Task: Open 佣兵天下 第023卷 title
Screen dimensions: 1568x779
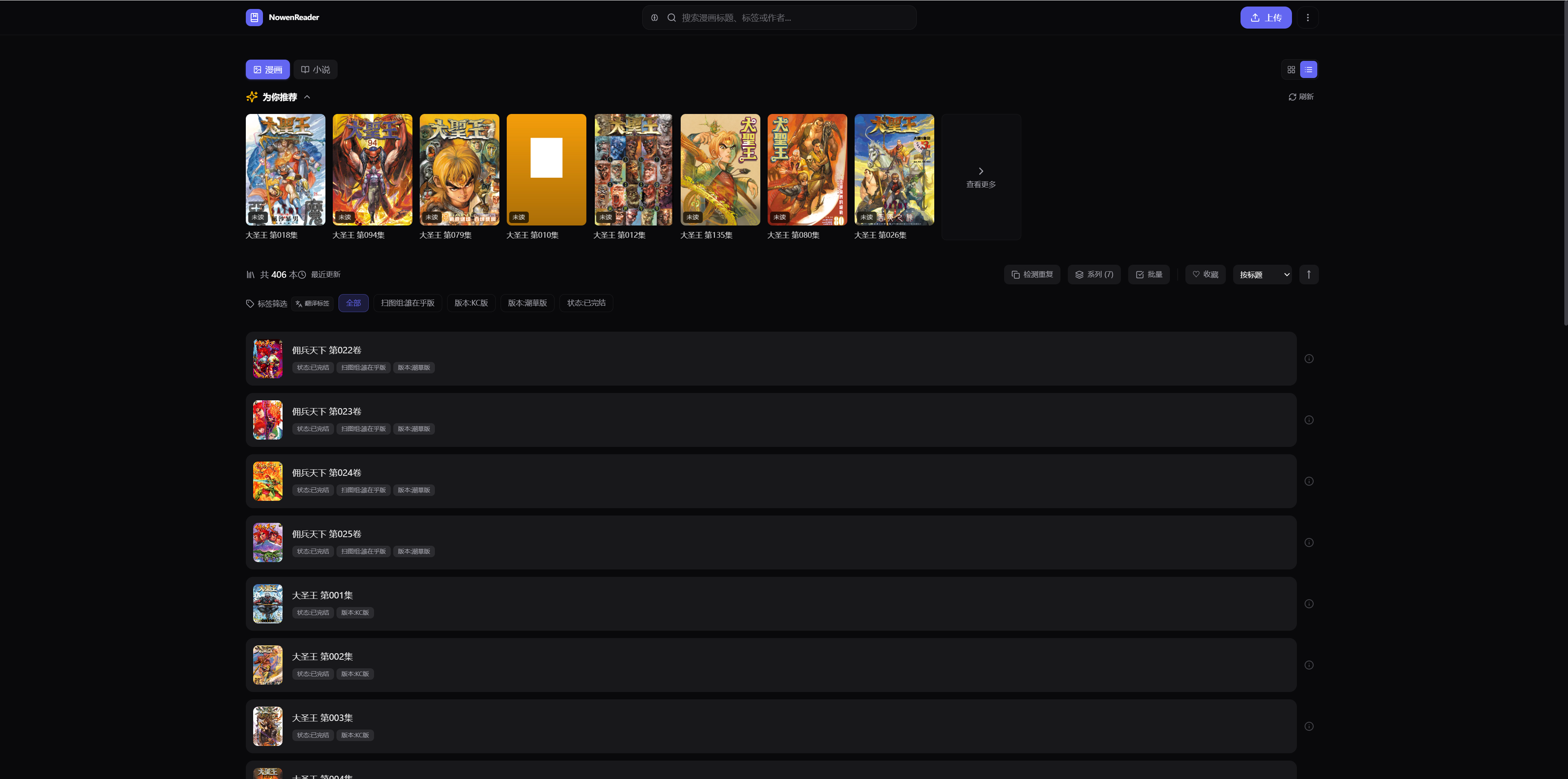Action: click(x=326, y=412)
